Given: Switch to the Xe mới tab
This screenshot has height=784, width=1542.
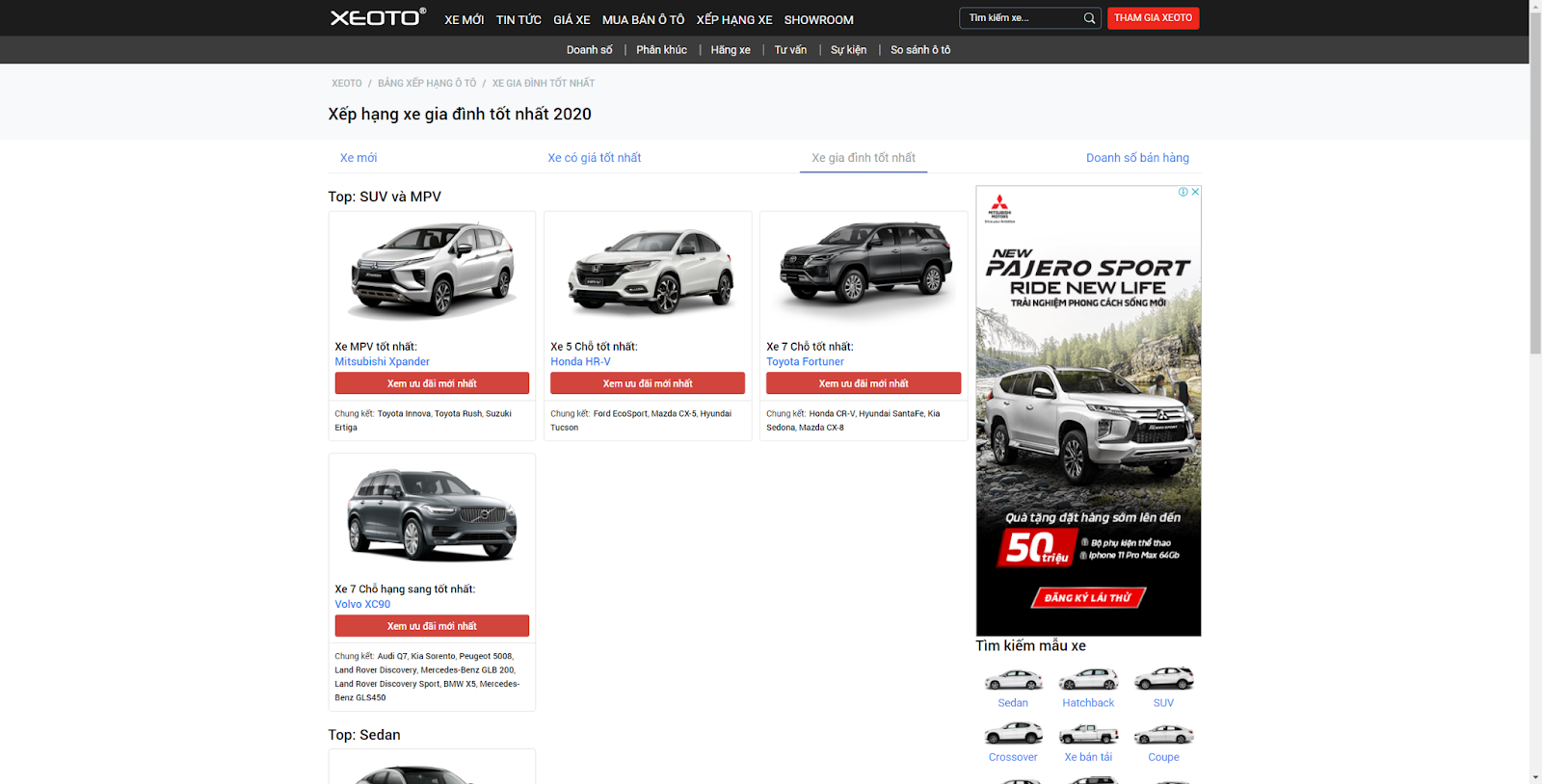Looking at the screenshot, I should tap(359, 158).
